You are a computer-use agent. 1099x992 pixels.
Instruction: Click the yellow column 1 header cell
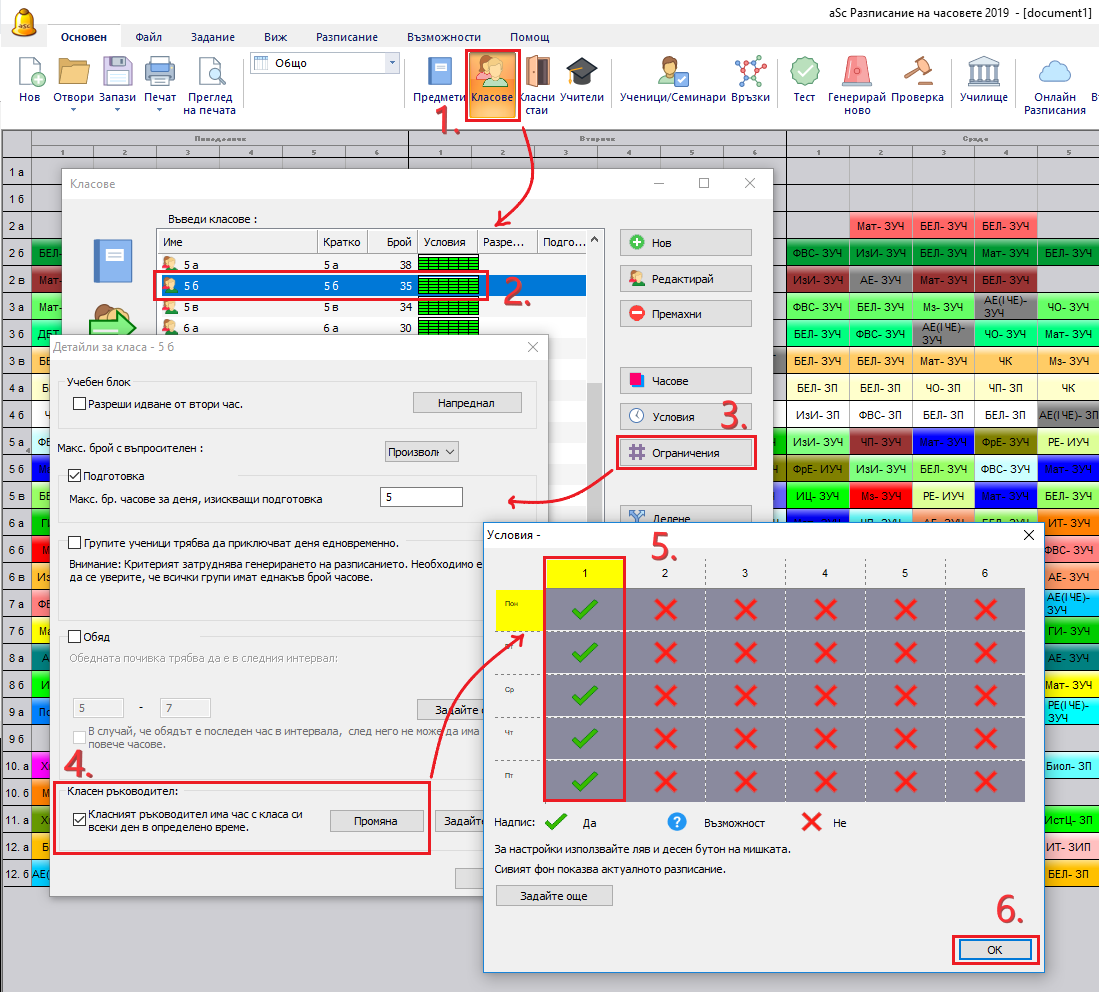point(584,573)
